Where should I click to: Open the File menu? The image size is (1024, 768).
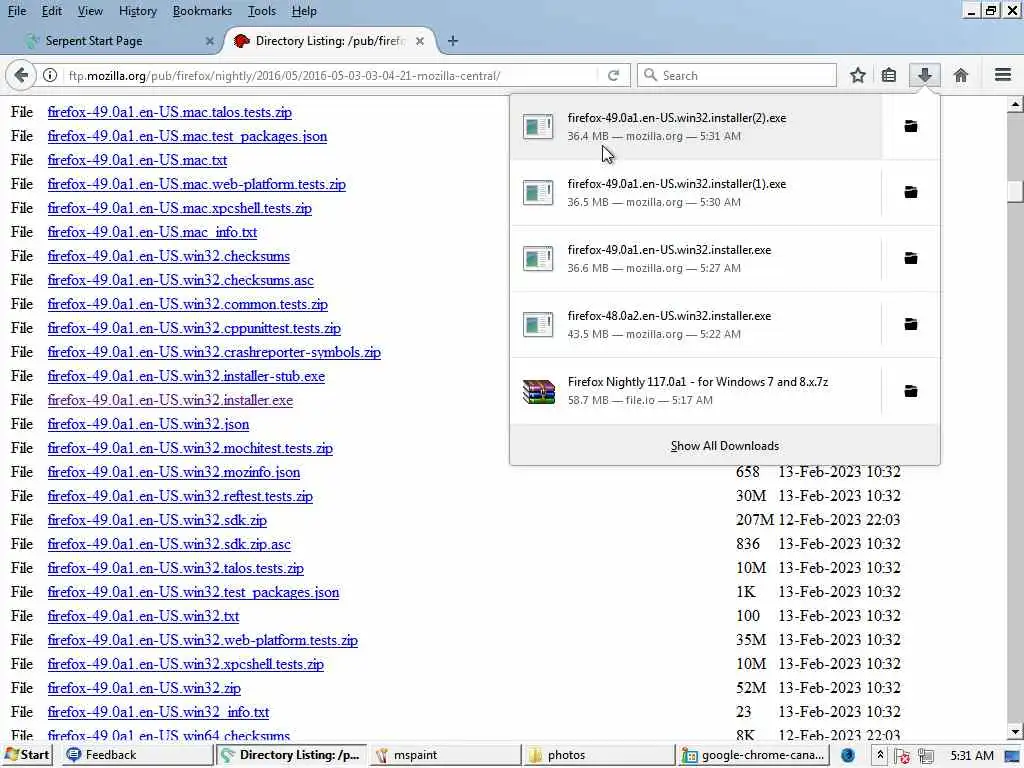(17, 11)
